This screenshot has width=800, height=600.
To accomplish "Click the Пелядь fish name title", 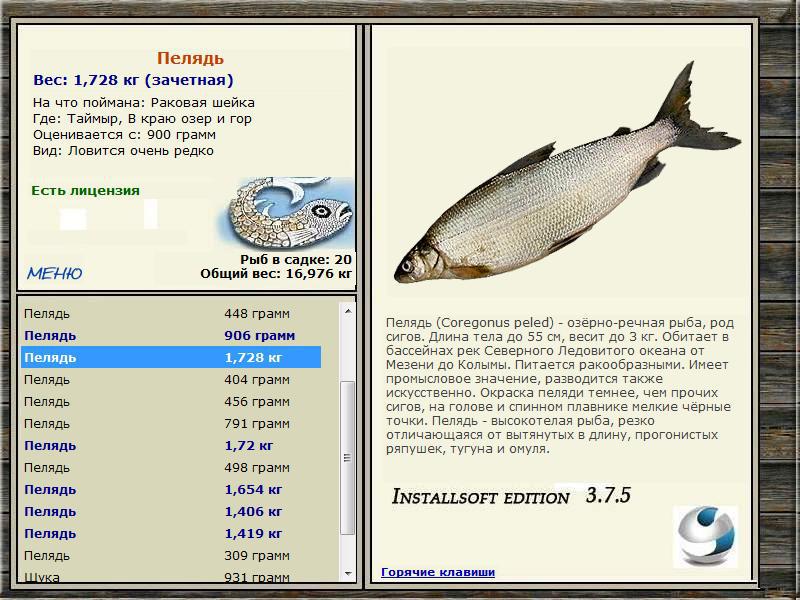I will point(190,58).
